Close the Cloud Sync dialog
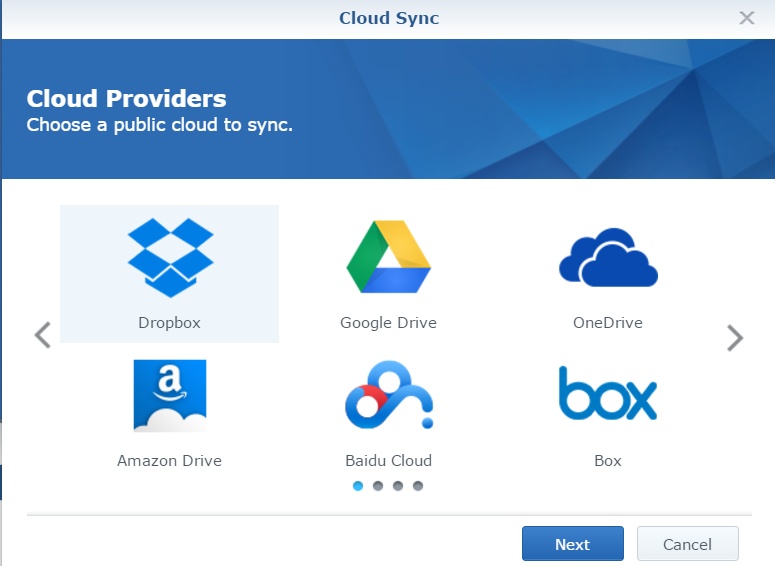 click(x=746, y=18)
